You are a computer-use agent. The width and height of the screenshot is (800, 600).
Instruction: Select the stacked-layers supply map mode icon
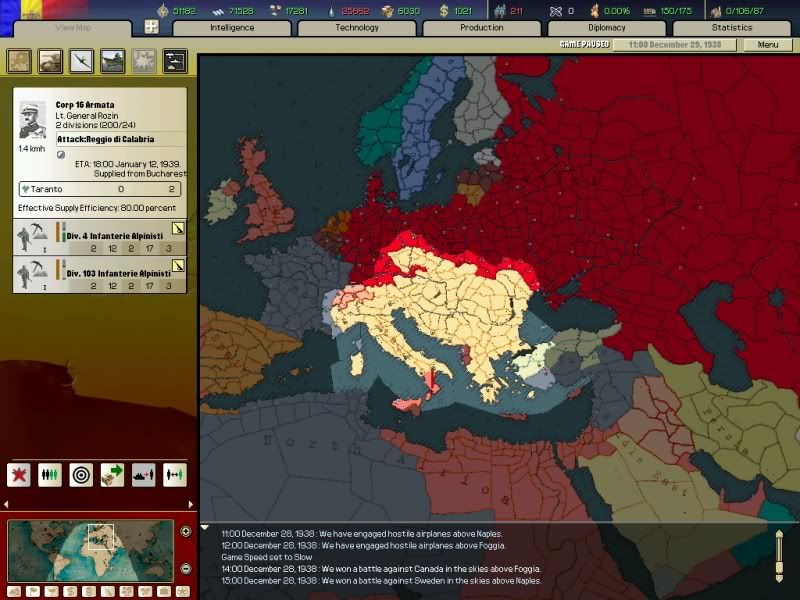[89, 592]
